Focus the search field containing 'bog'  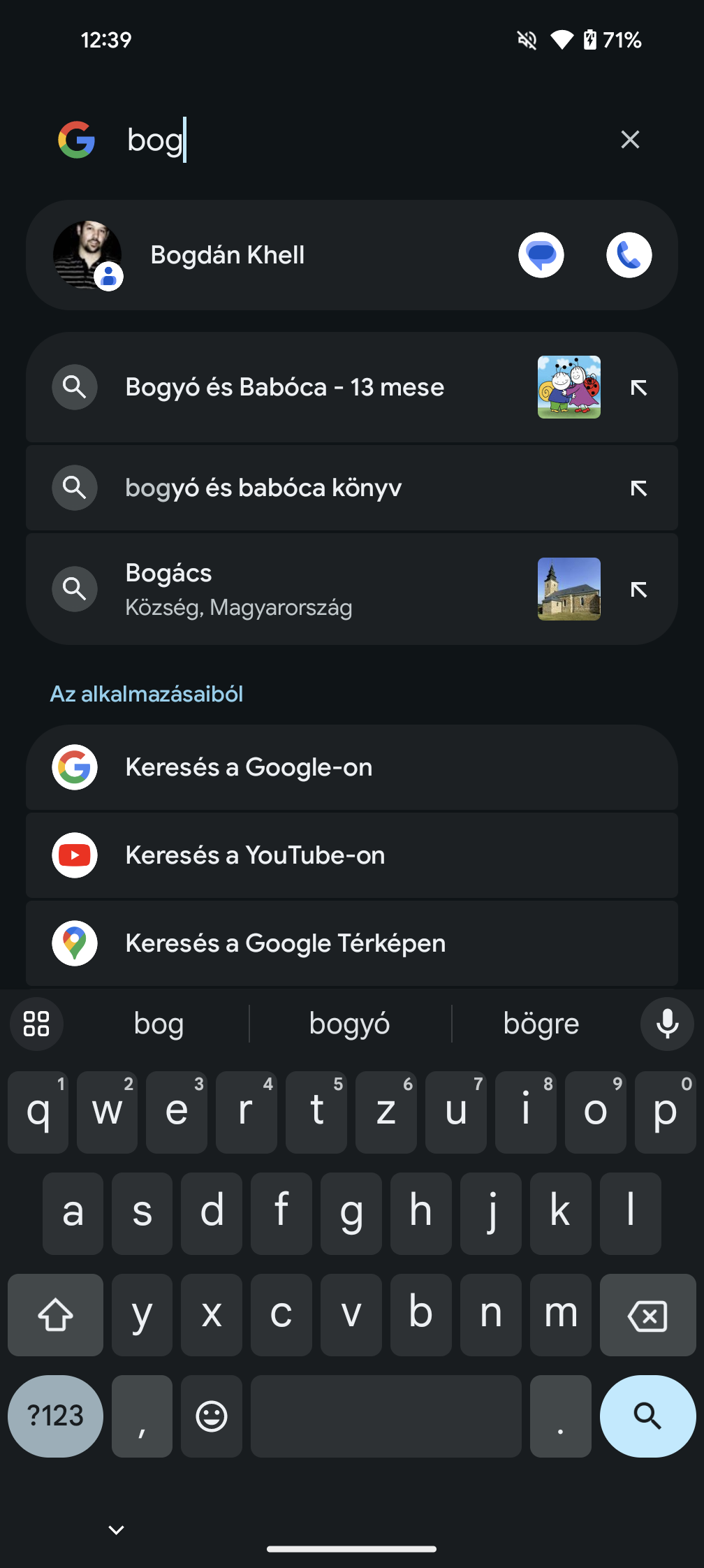click(363, 140)
